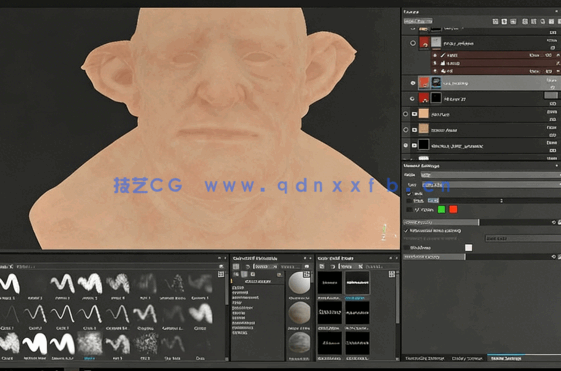
Task: Select the active blue-underlined bottom tab
Action: [x=506, y=358]
